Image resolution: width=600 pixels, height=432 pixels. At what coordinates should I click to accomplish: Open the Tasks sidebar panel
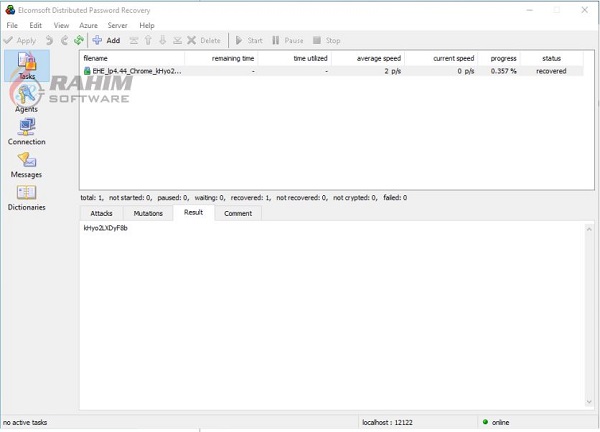pos(27,66)
